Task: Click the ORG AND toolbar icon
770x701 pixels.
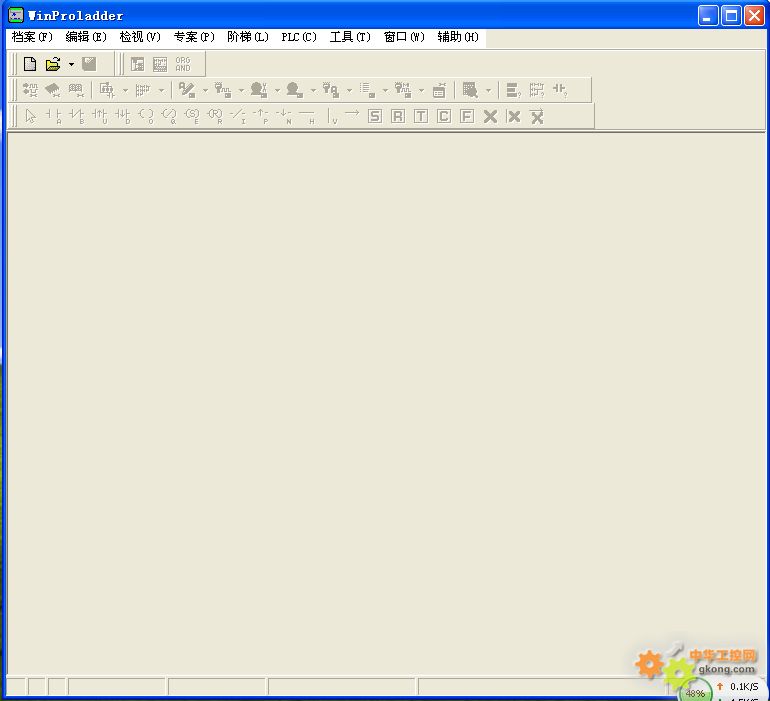Action: point(183,64)
